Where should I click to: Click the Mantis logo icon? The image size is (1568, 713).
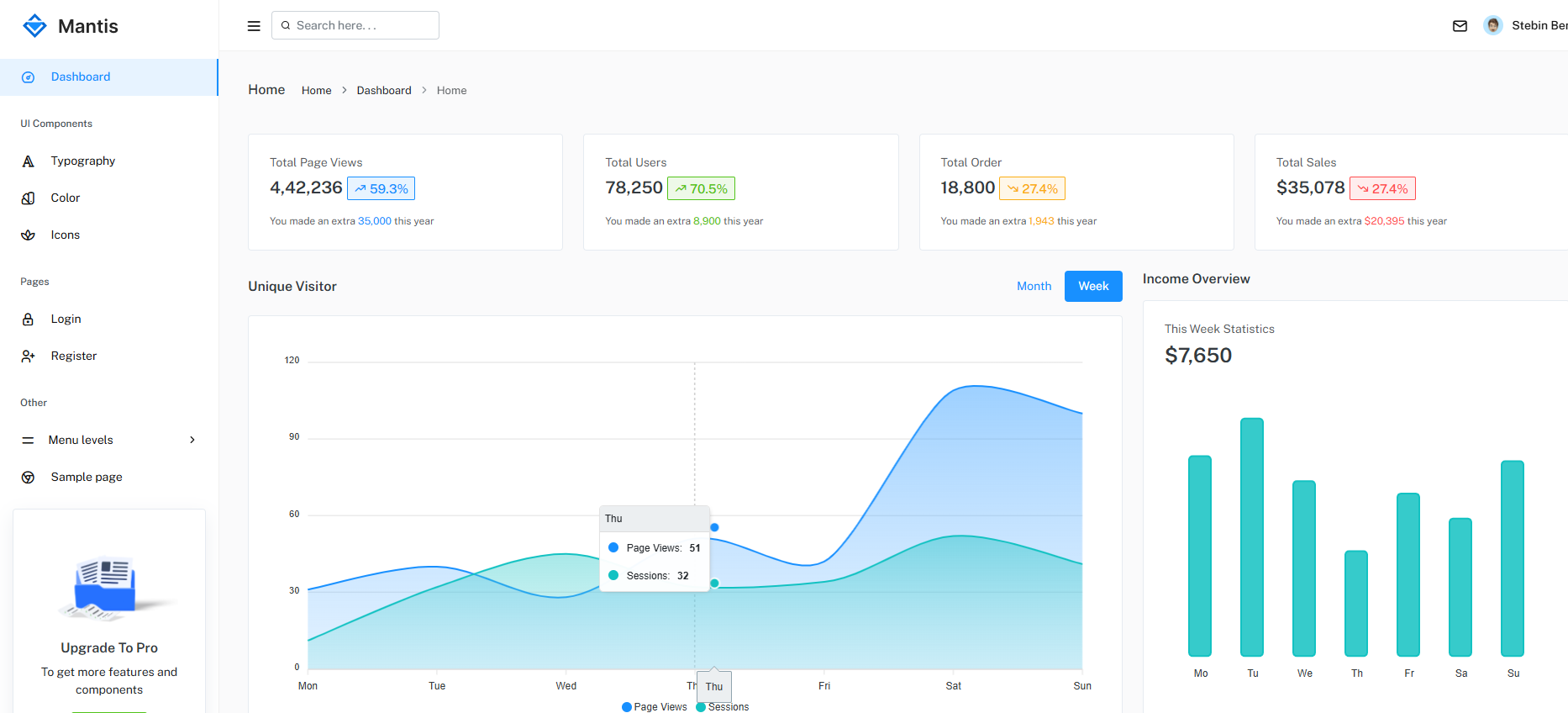(x=34, y=26)
